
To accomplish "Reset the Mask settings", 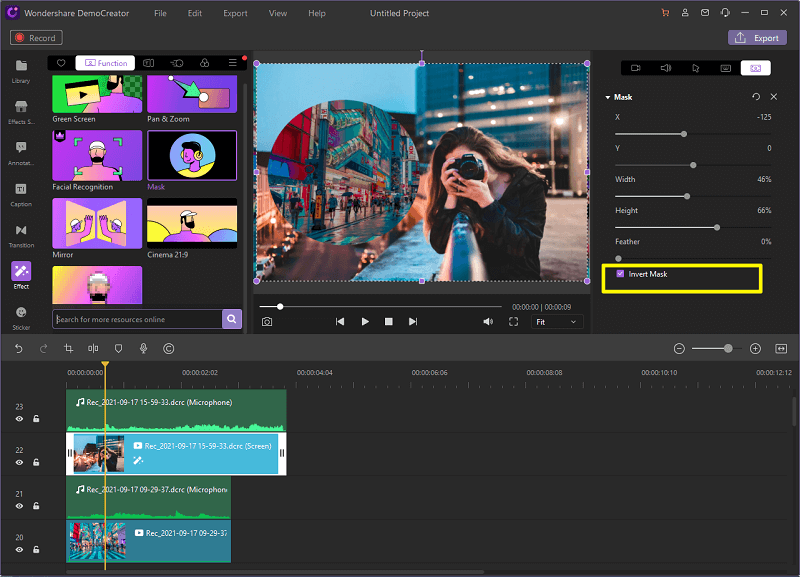I will click(755, 97).
